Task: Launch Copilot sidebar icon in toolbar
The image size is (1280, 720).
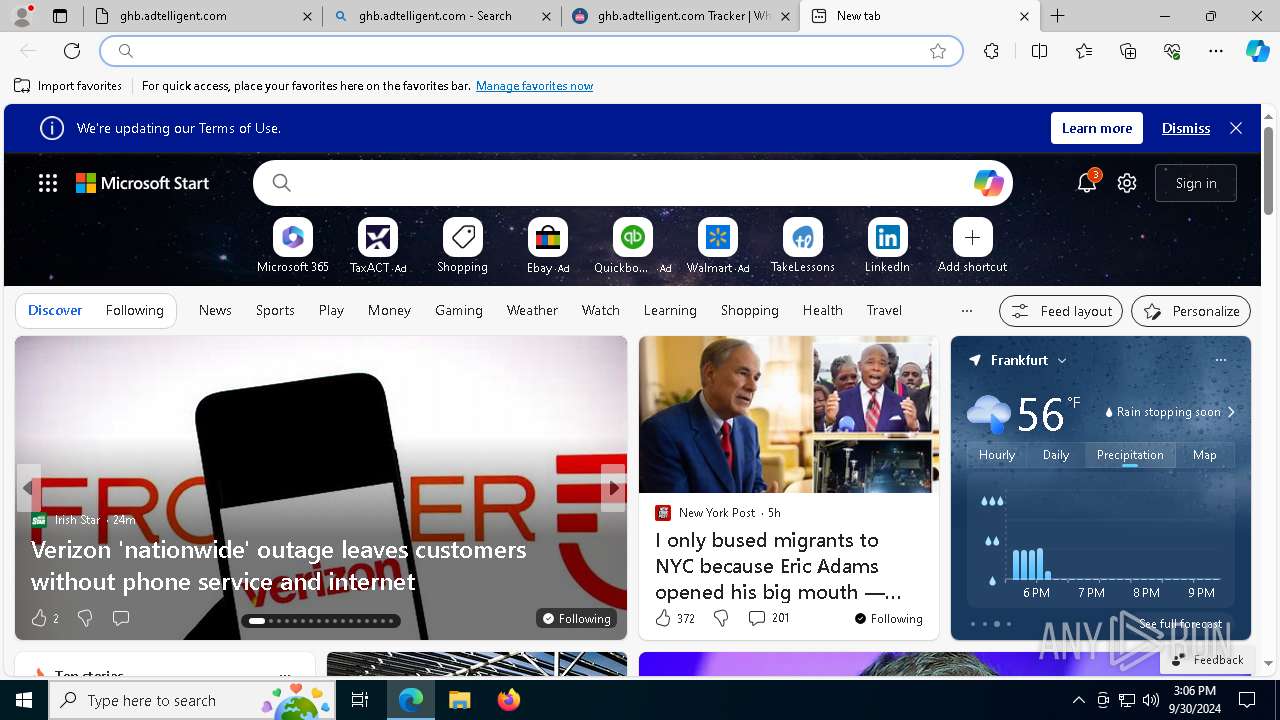Action: (1257, 51)
